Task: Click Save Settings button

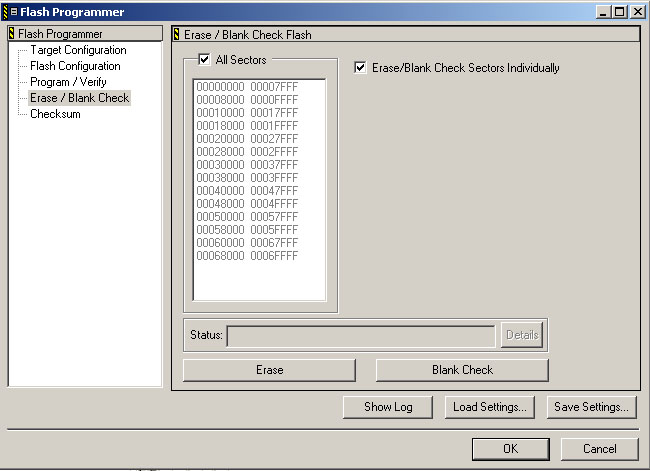Action: pos(592,407)
